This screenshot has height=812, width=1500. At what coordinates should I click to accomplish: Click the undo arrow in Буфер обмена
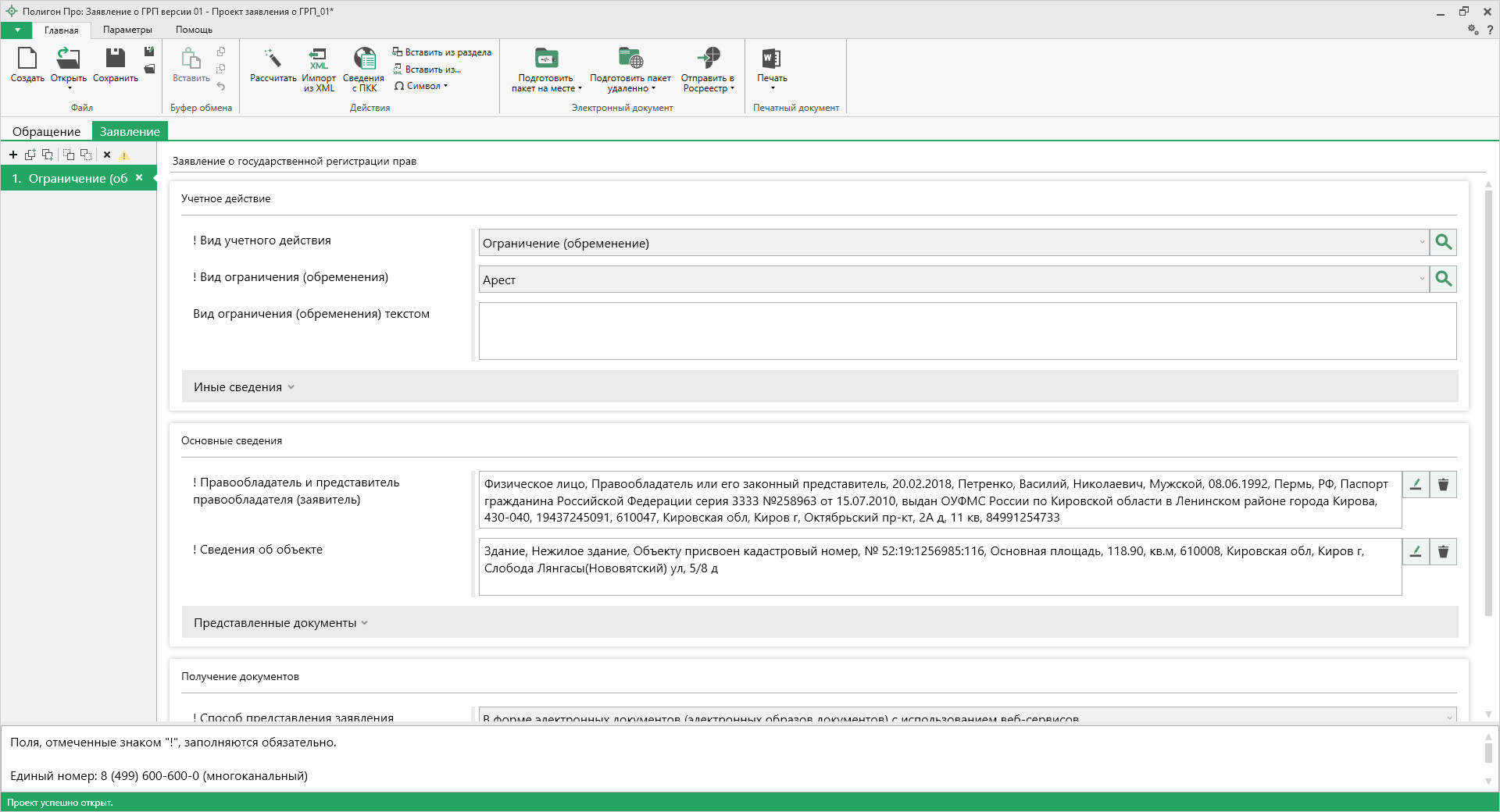pyautogui.click(x=221, y=86)
